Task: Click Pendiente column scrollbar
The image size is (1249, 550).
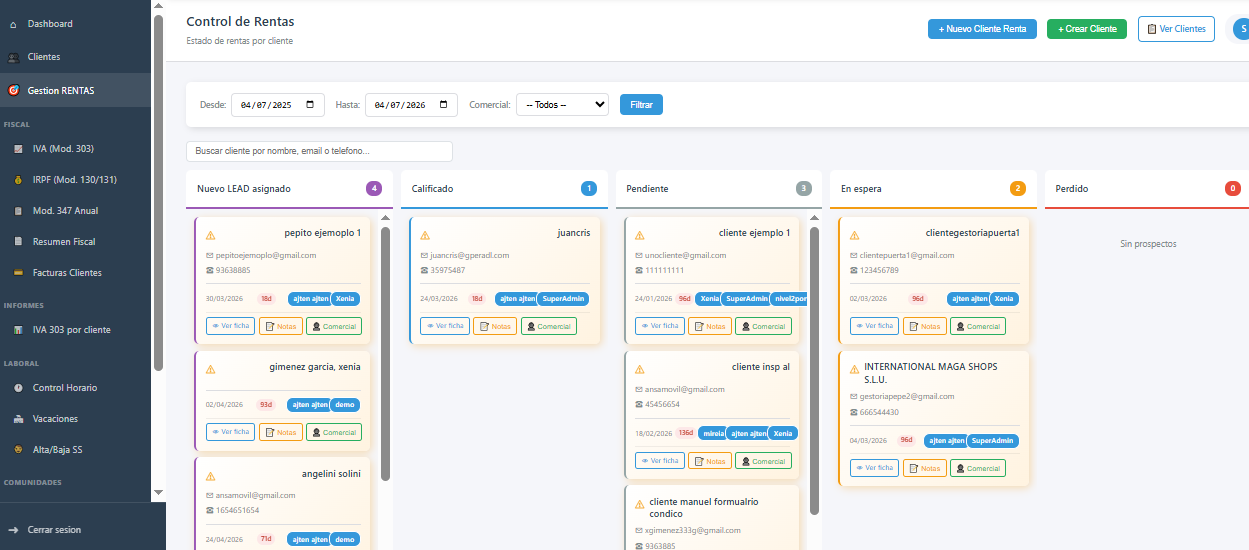Action: coord(814,370)
